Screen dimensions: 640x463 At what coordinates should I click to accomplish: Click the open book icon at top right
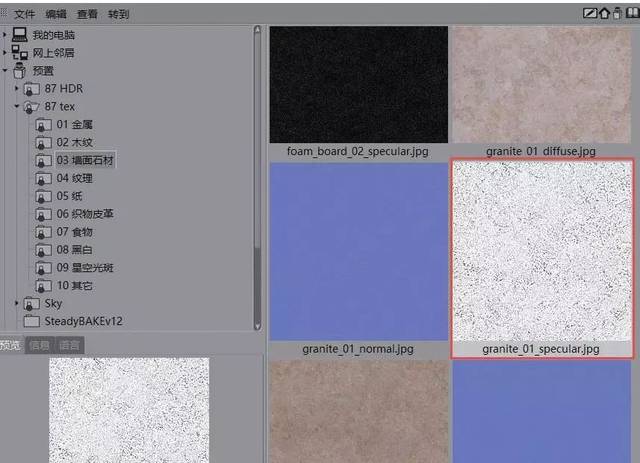[632, 13]
